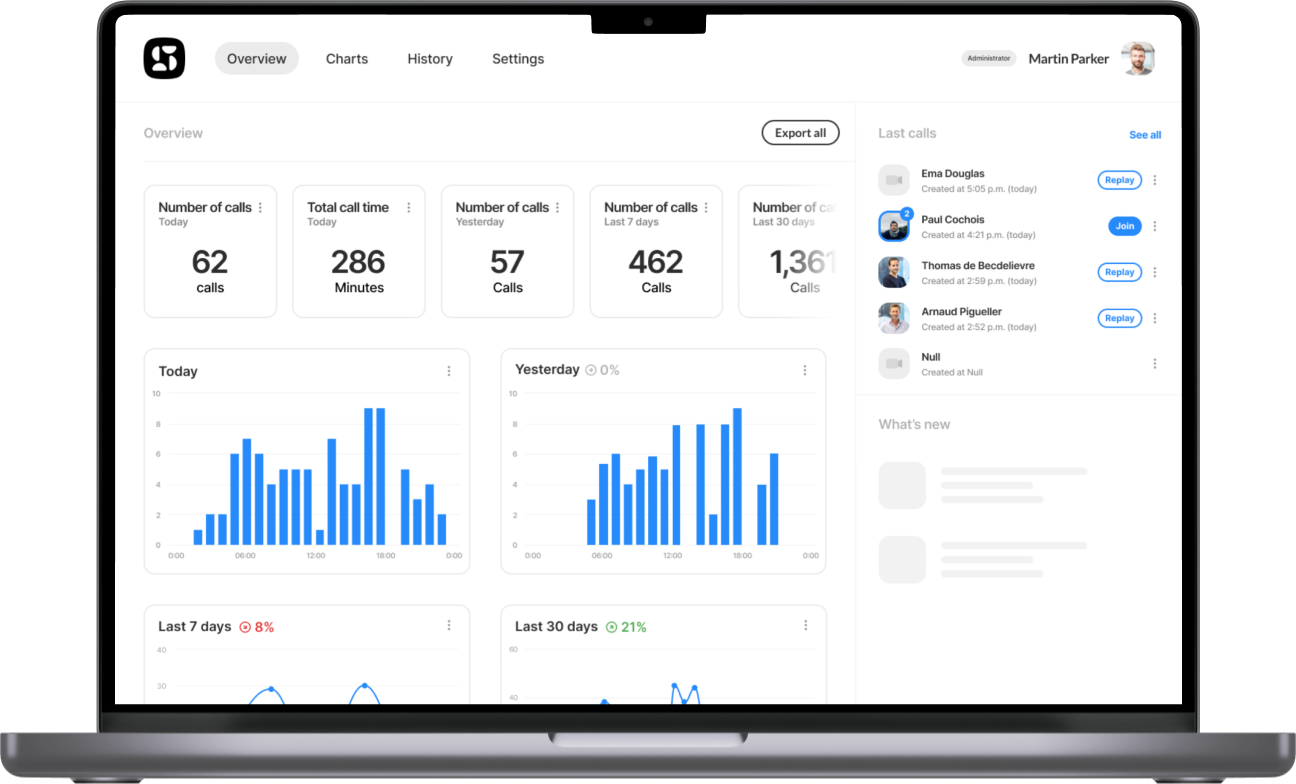
Task: Click the Export all button
Action: (x=800, y=132)
